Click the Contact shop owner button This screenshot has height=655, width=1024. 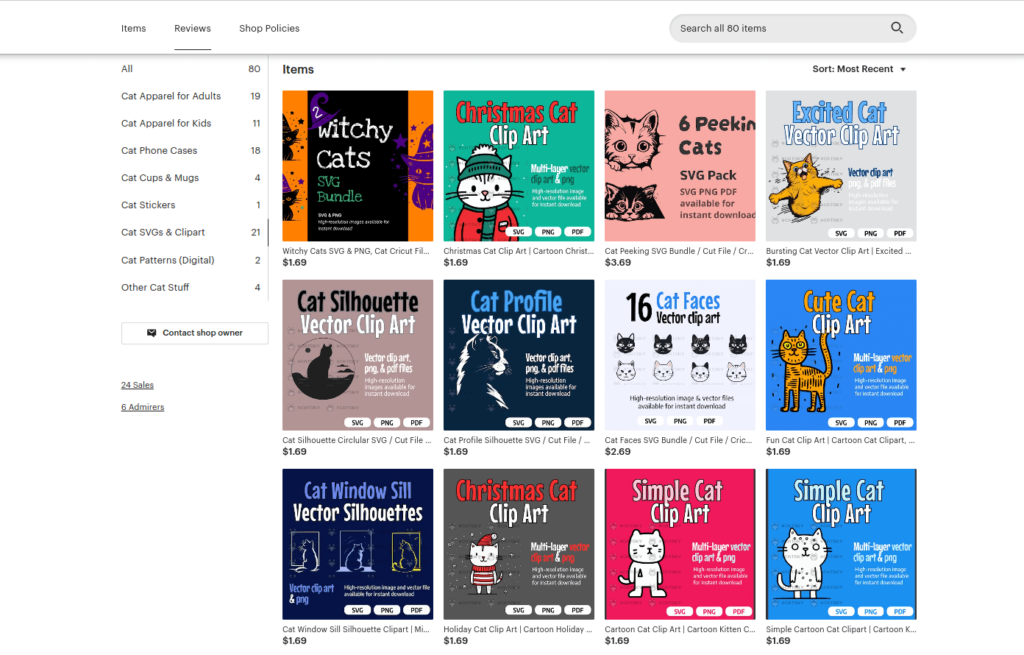(194, 333)
